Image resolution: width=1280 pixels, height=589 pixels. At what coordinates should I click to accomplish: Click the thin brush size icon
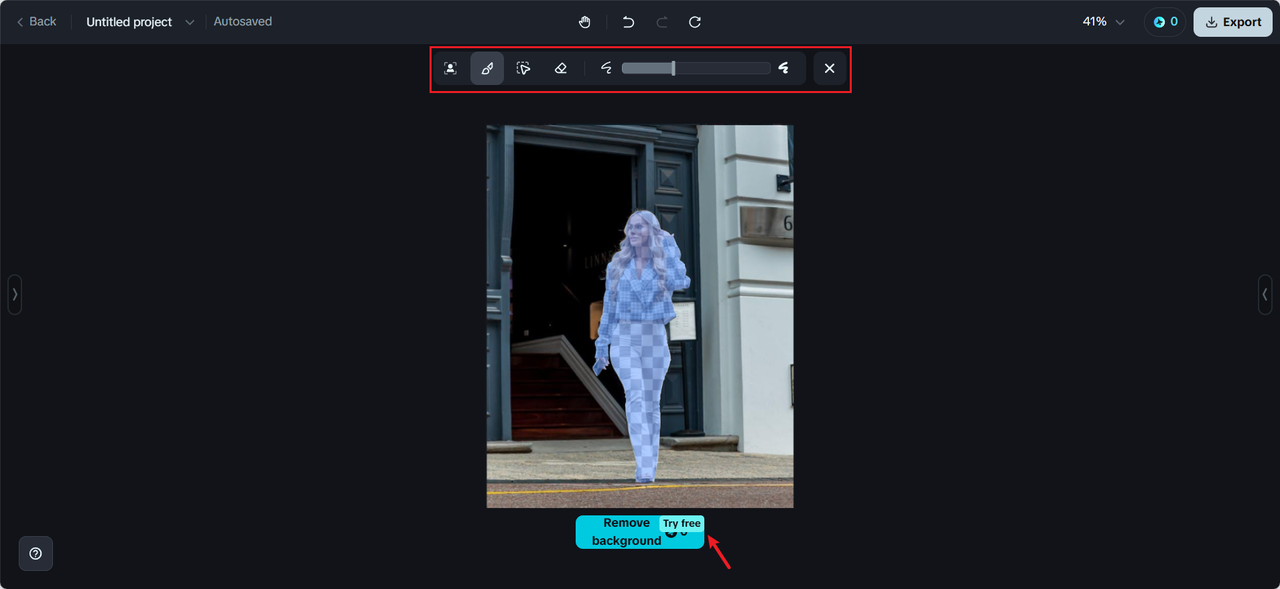606,68
